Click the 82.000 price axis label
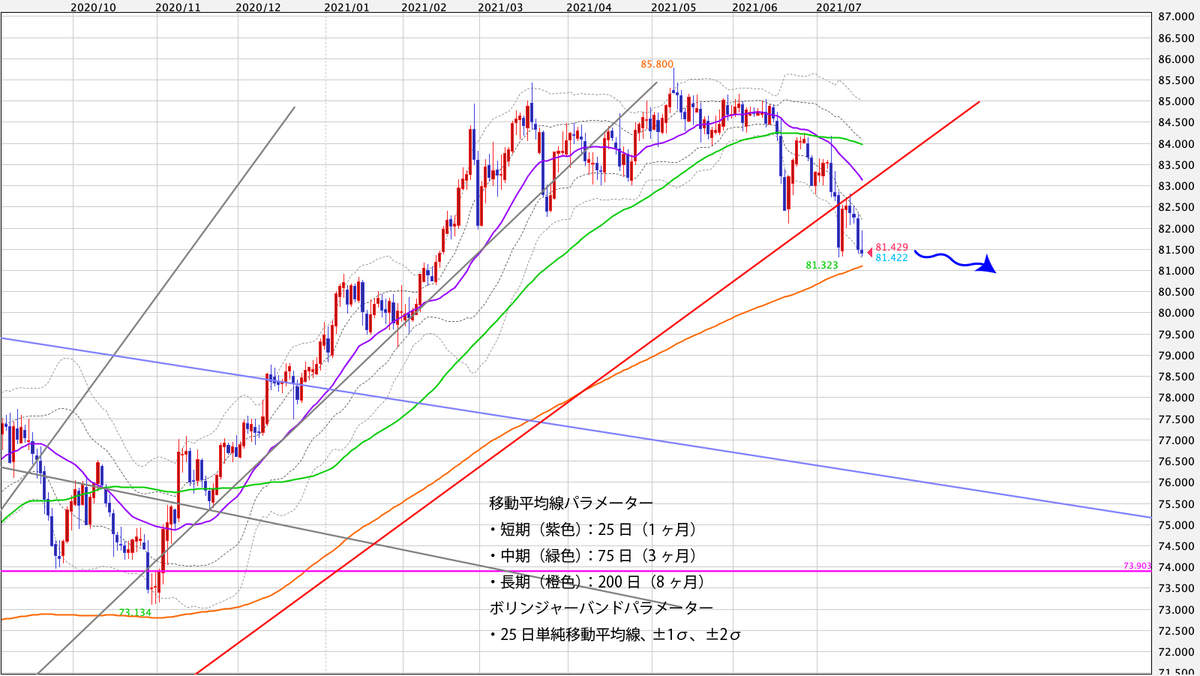 click(x=1178, y=229)
